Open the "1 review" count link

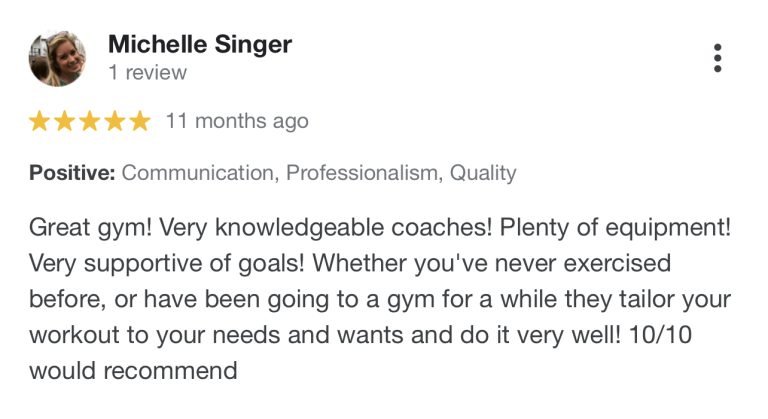(147, 73)
